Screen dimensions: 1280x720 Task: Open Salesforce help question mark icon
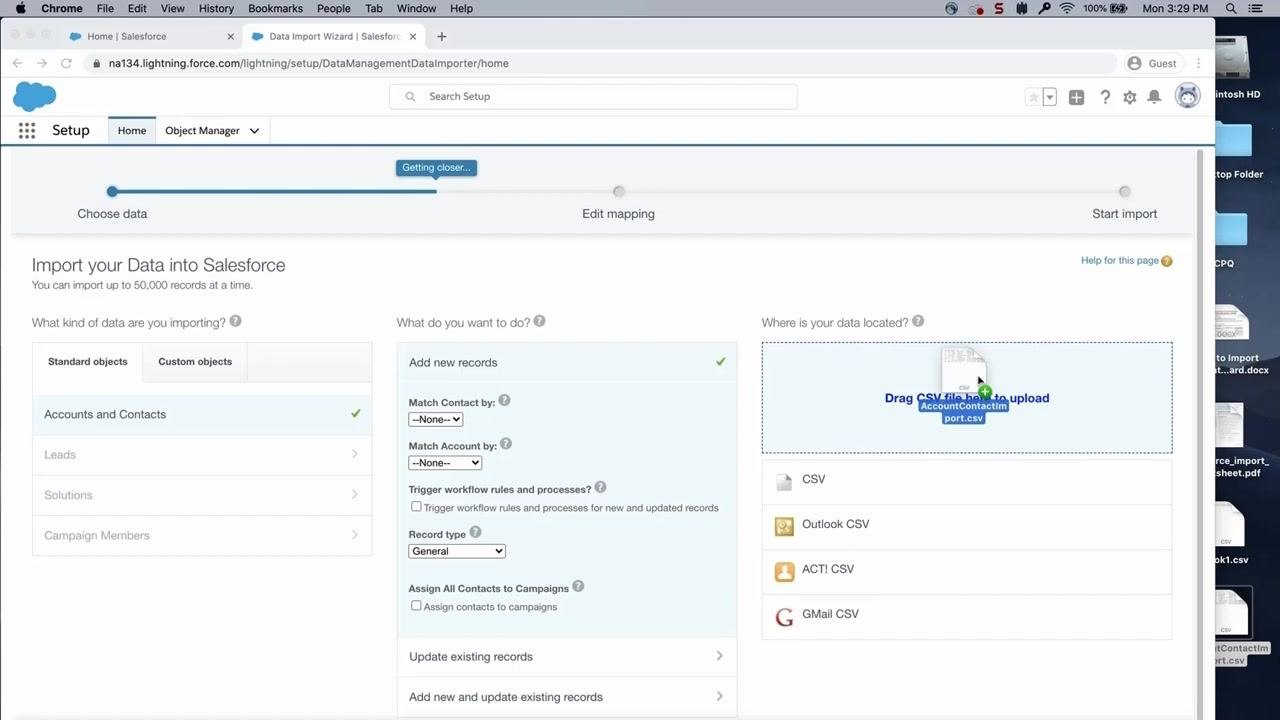pyautogui.click(x=1105, y=97)
